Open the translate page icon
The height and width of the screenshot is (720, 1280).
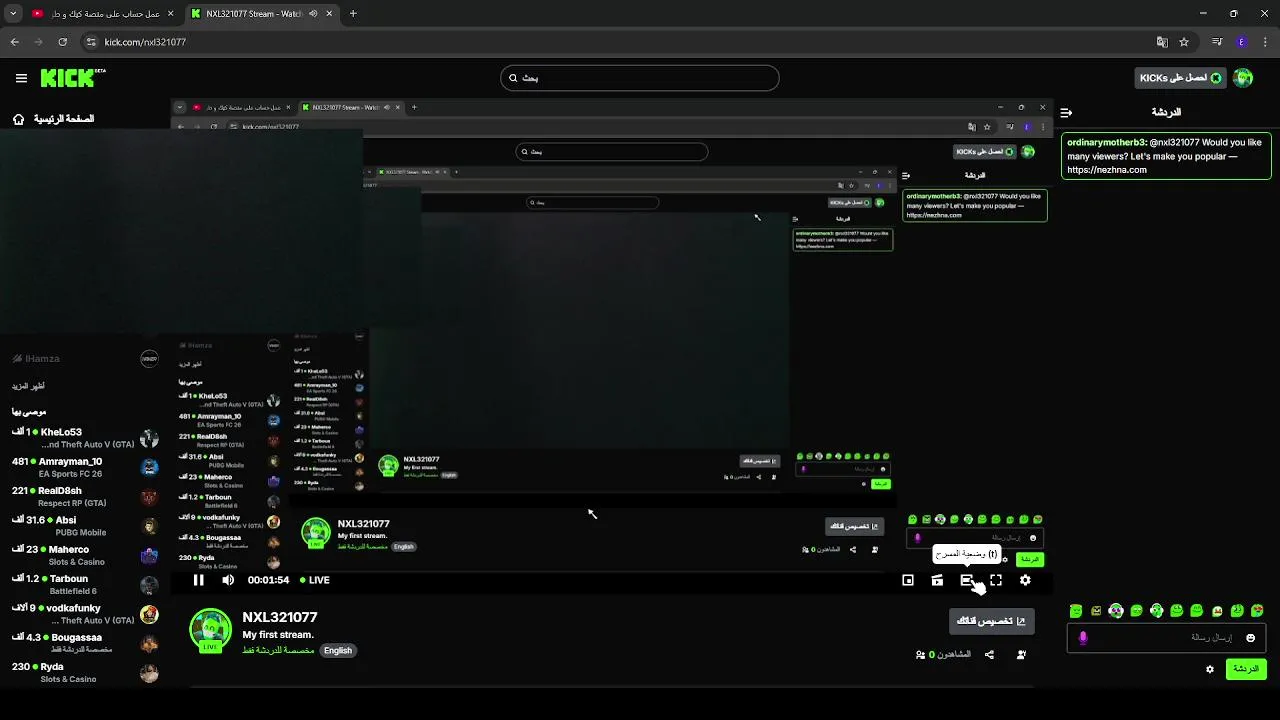[1162, 42]
